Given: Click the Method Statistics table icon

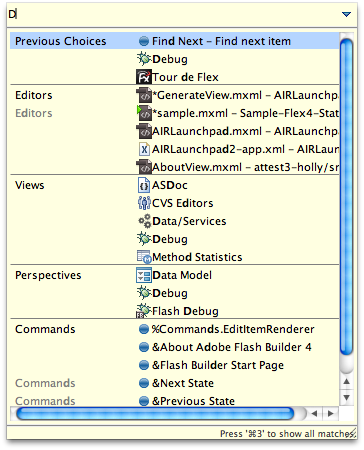Looking at the screenshot, I should [x=144, y=257].
